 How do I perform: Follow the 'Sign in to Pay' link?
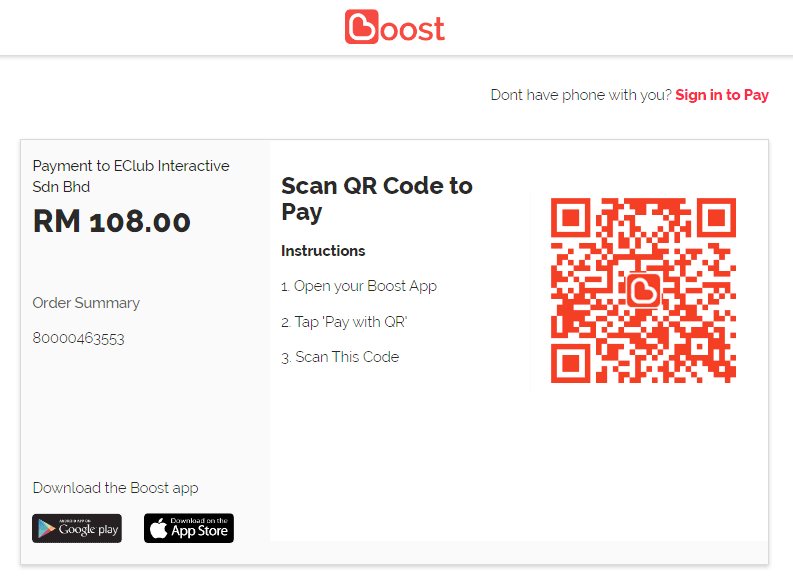(x=722, y=95)
